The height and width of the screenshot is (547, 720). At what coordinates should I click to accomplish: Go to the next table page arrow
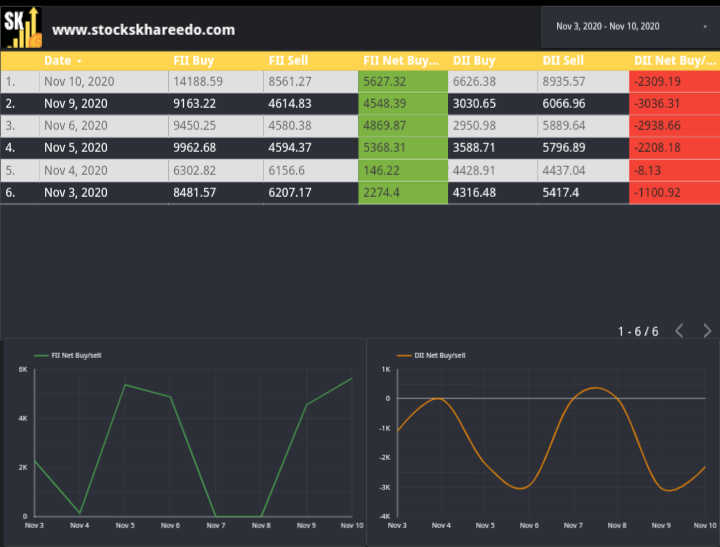(707, 330)
